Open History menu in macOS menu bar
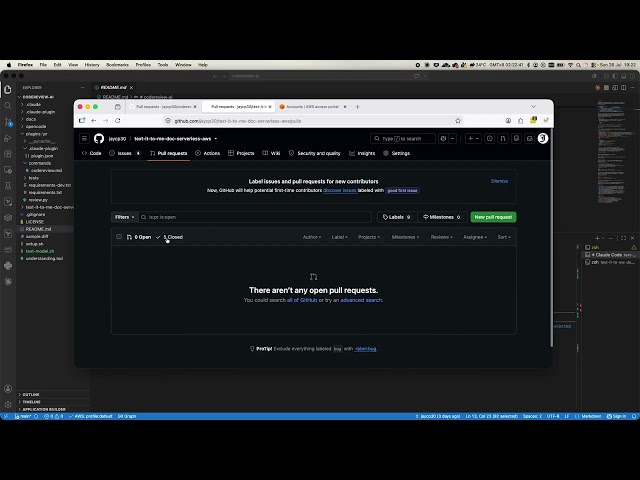The image size is (640, 480). 92,65
